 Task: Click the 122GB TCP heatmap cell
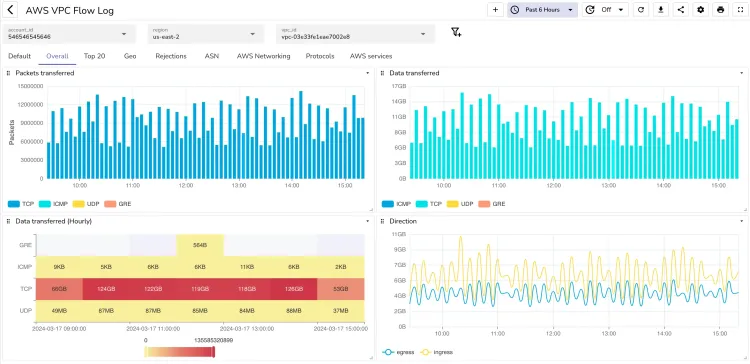(x=153, y=289)
